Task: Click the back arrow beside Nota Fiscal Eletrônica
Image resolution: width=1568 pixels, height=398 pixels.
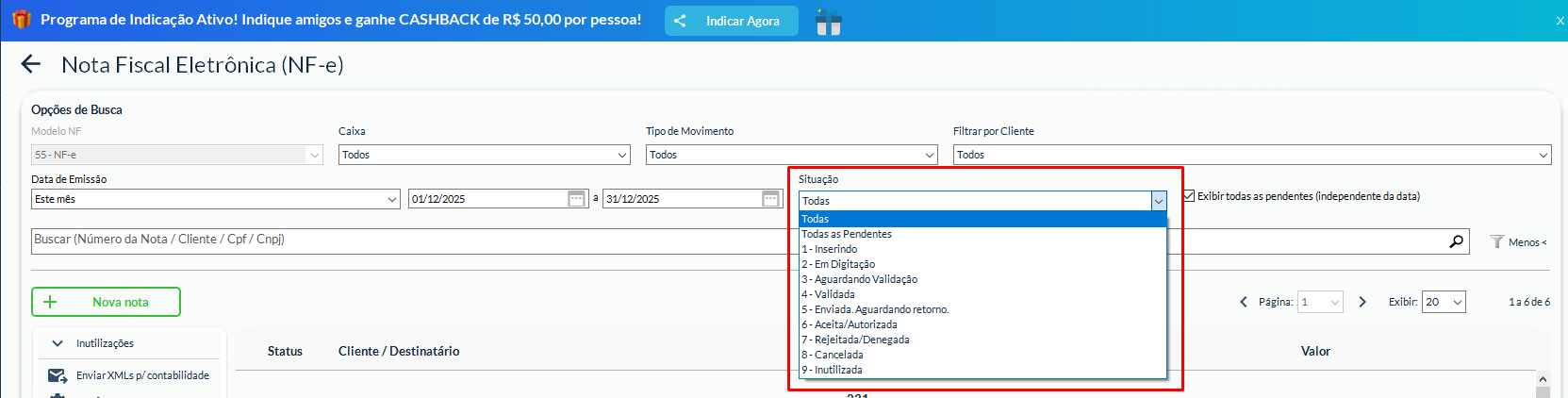Action: [x=31, y=64]
